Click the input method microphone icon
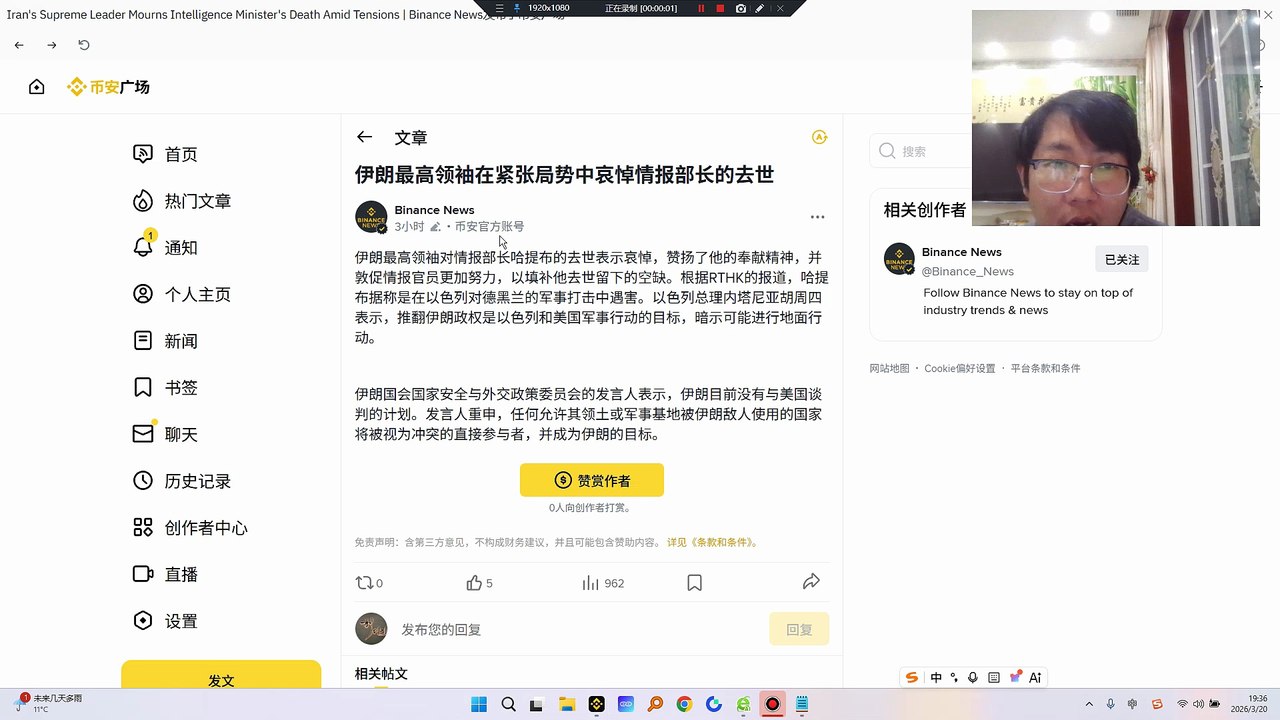This screenshot has width=1280, height=720. tap(973, 677)
